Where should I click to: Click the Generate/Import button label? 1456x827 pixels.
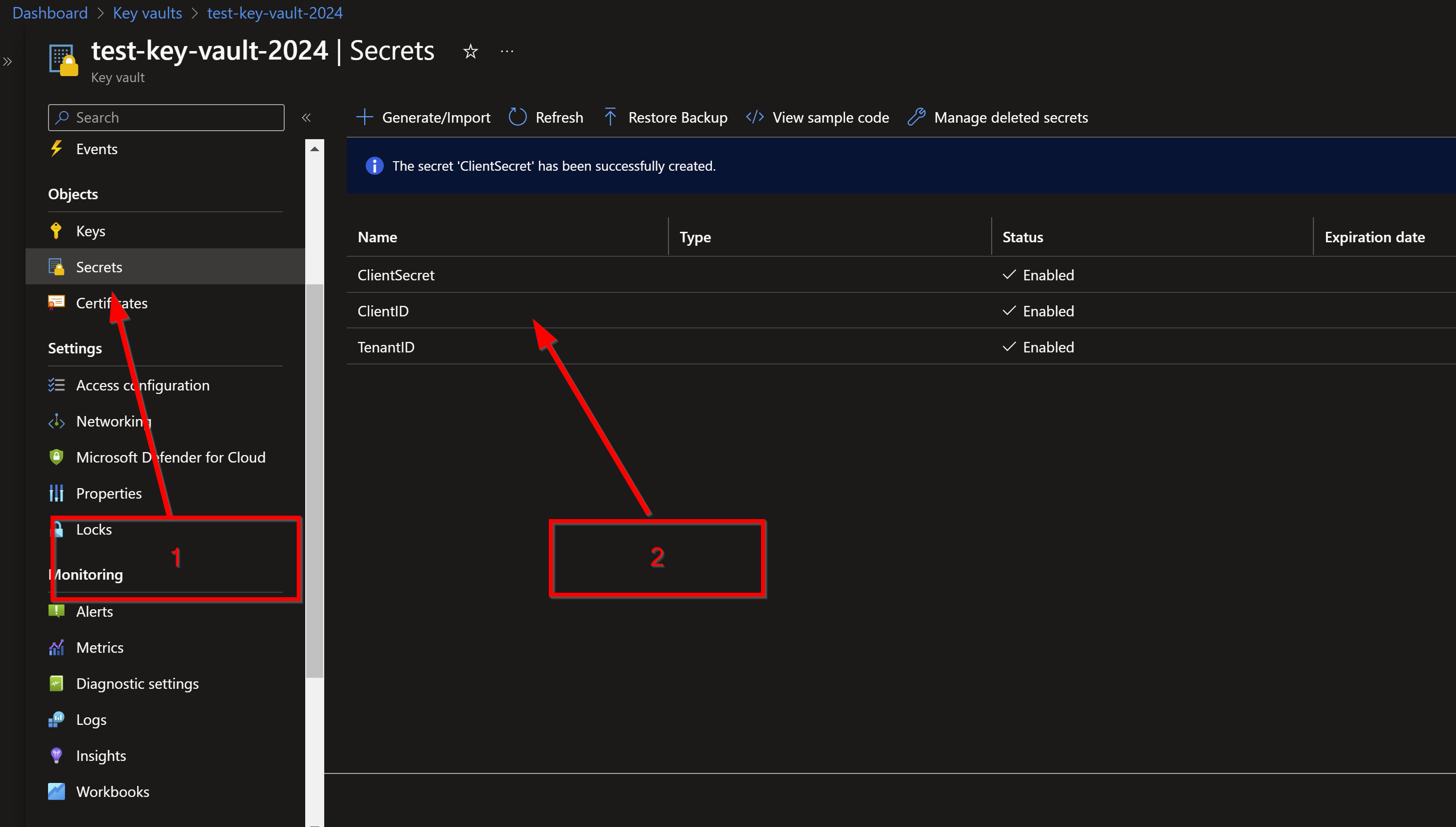click(436, 118)
